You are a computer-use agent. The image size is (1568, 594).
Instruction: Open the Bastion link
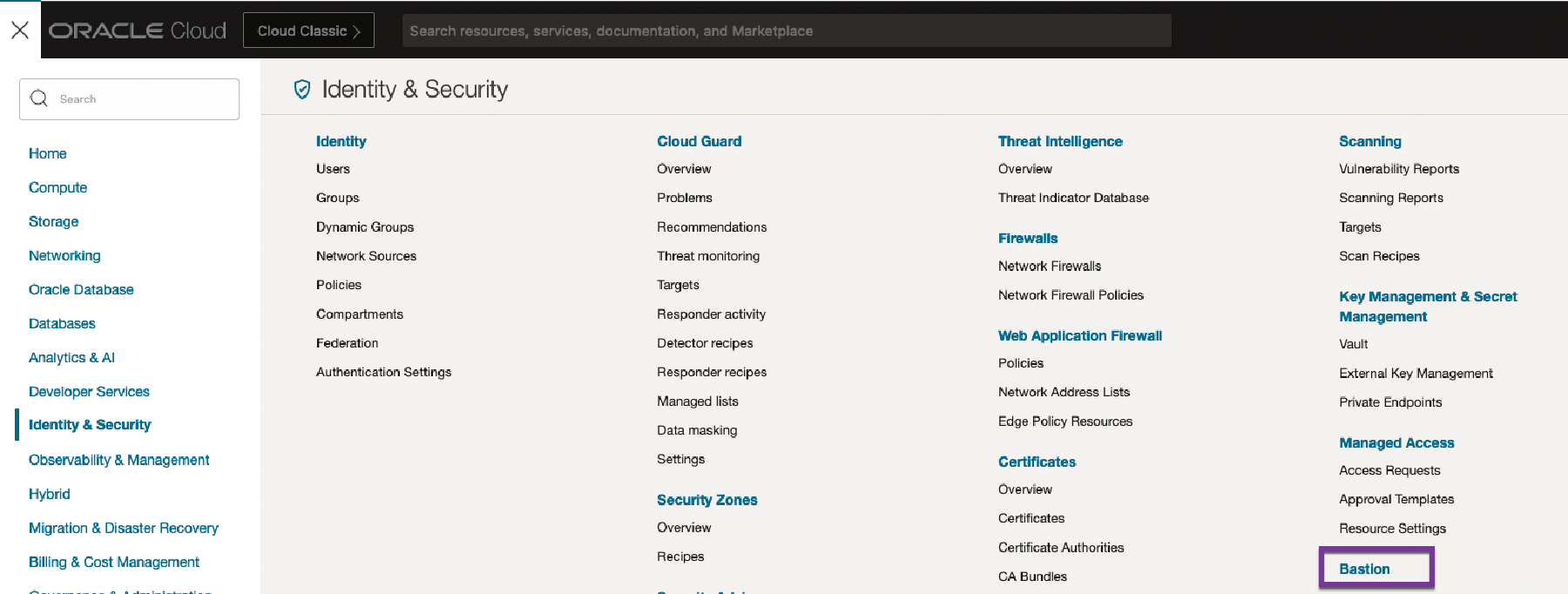1364,569
